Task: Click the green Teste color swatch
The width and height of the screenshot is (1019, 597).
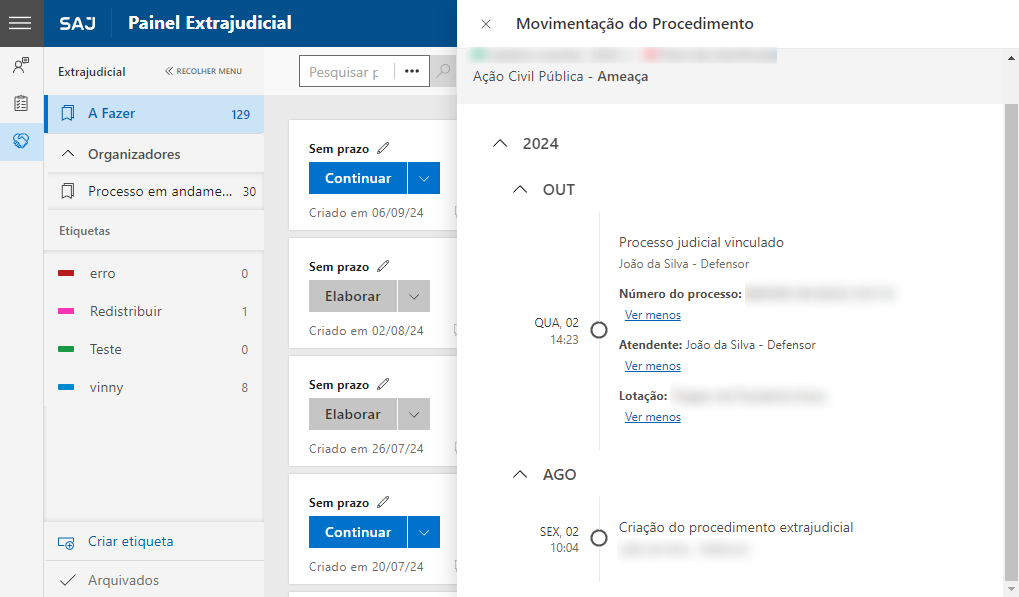Action: (x=66, y=349)
